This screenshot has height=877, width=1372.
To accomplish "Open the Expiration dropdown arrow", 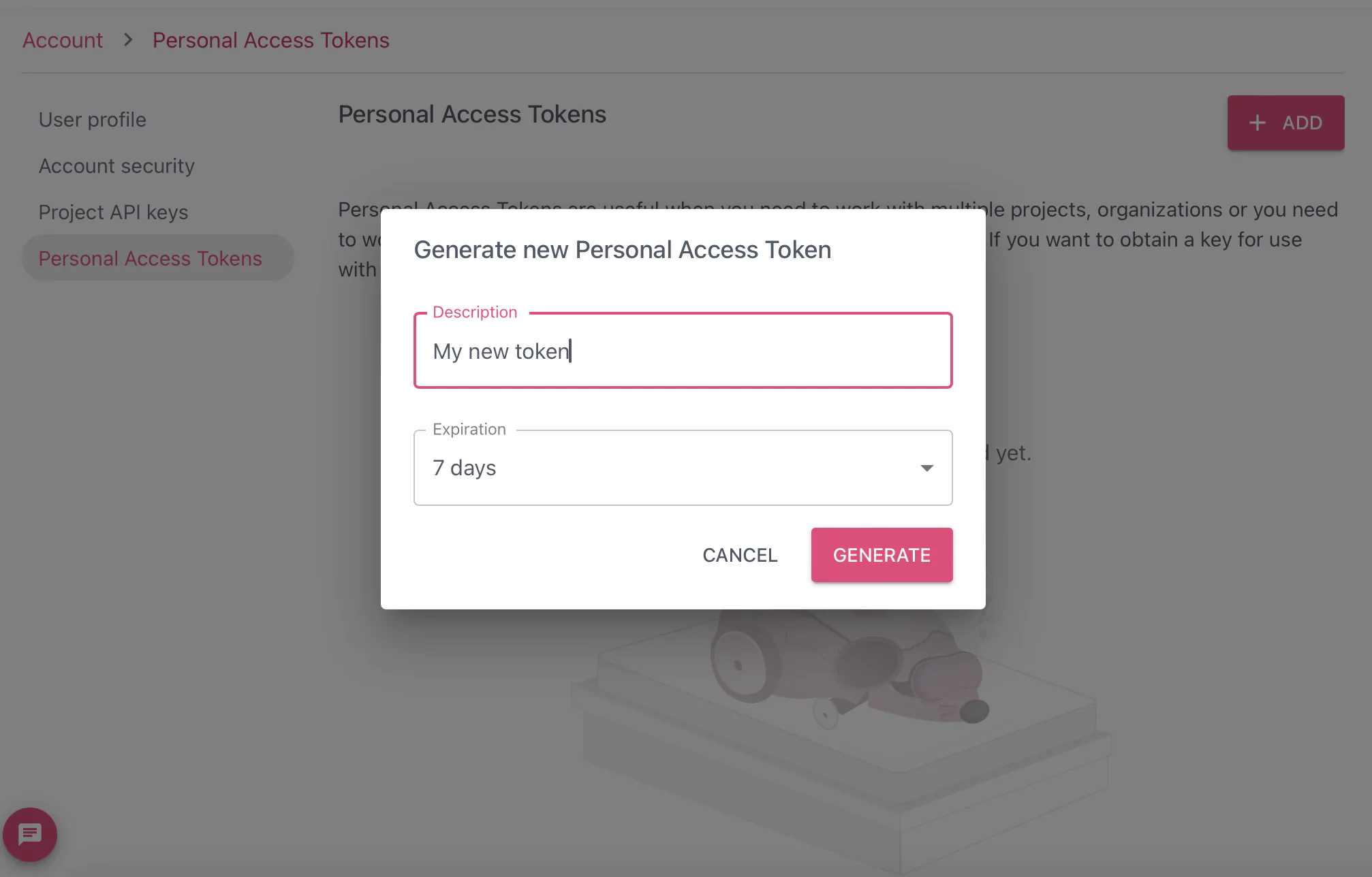I will point(926,468).
